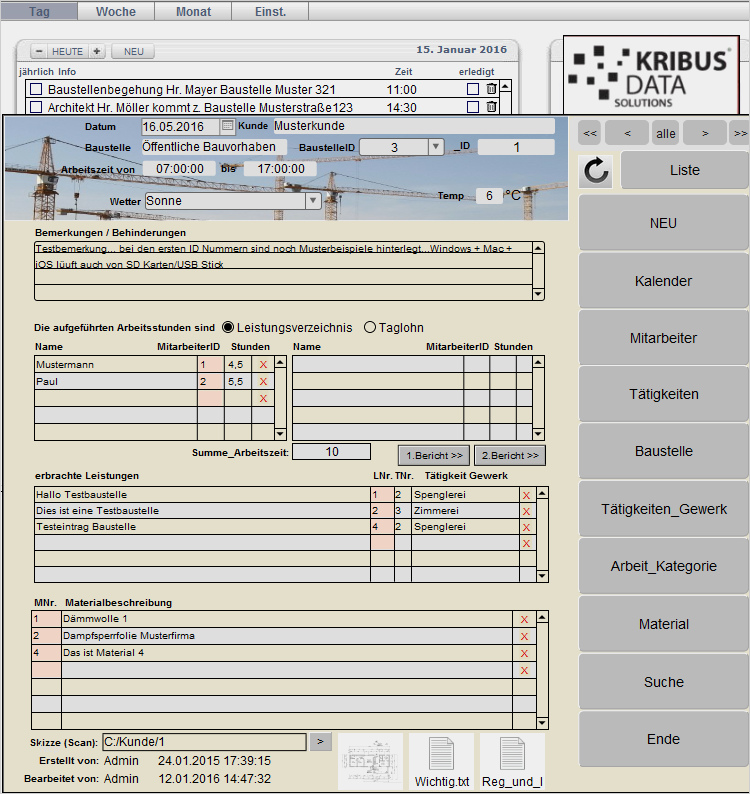Mark Architekt Hr. Möller appointment as erledigt
The height and width of the screenshot is (794, 750).
473,107
